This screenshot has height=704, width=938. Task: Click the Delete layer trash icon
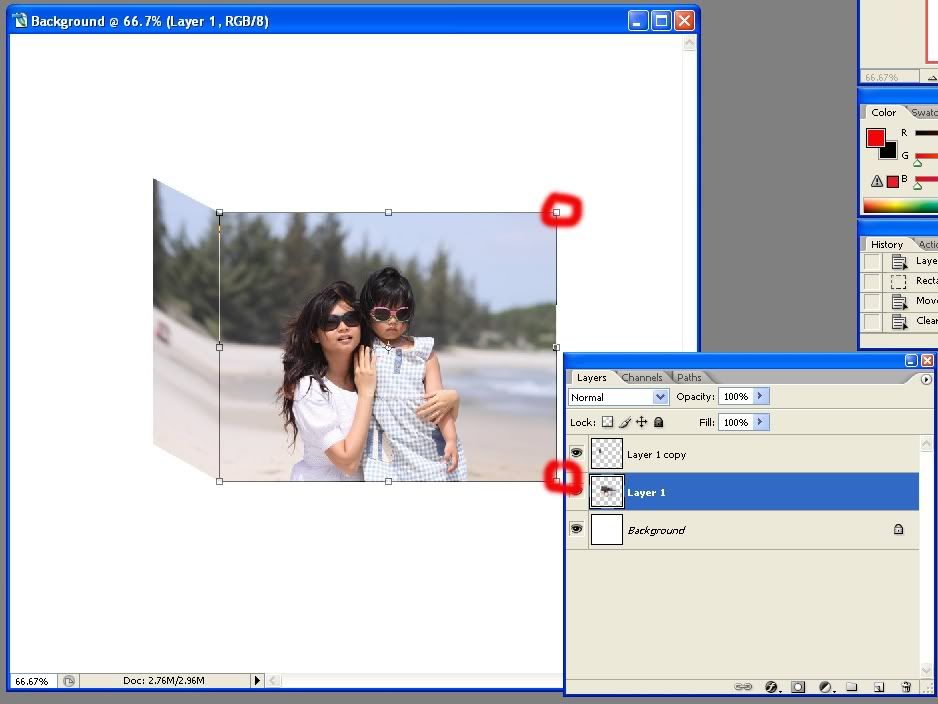906,687
